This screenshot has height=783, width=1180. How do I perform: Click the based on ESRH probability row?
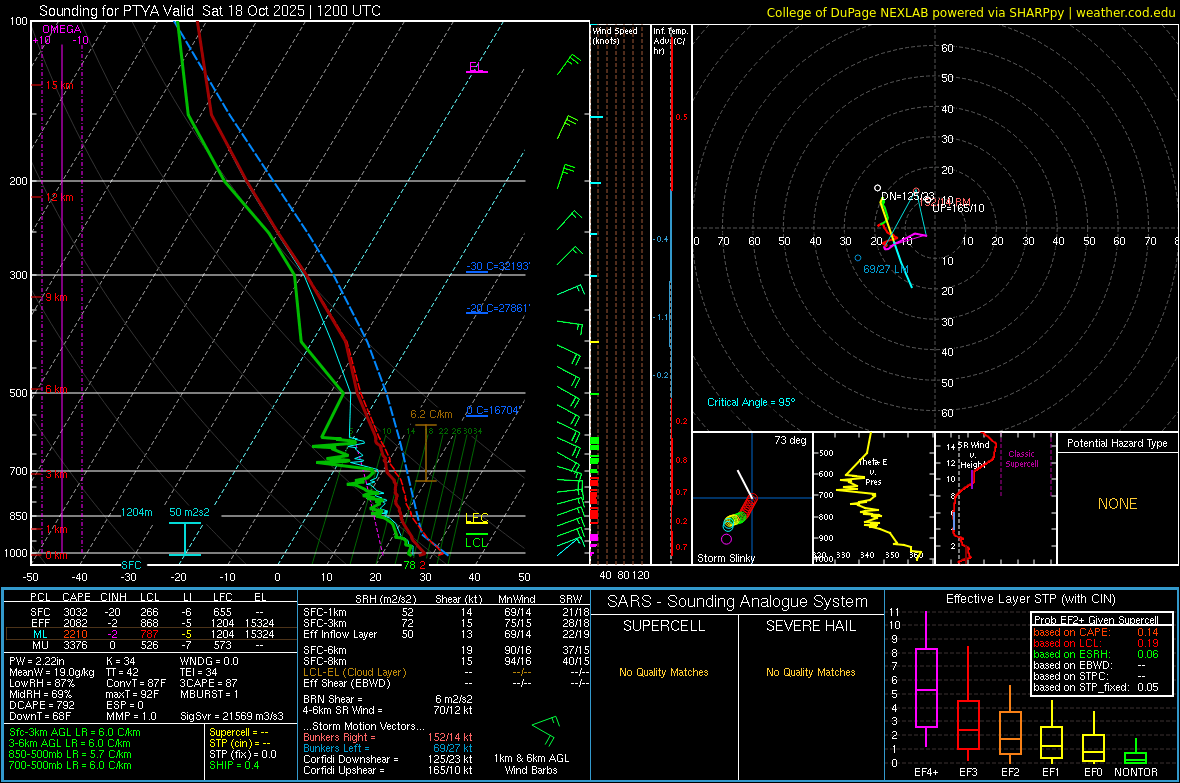[1096, 654]
